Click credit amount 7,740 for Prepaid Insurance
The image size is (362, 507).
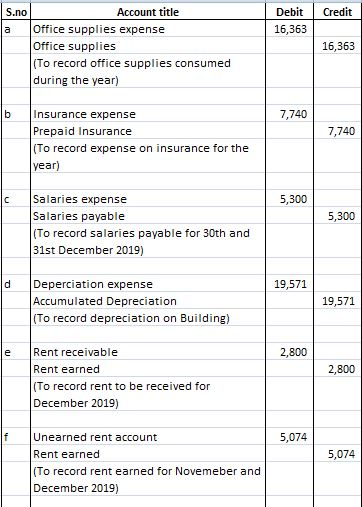337,131
